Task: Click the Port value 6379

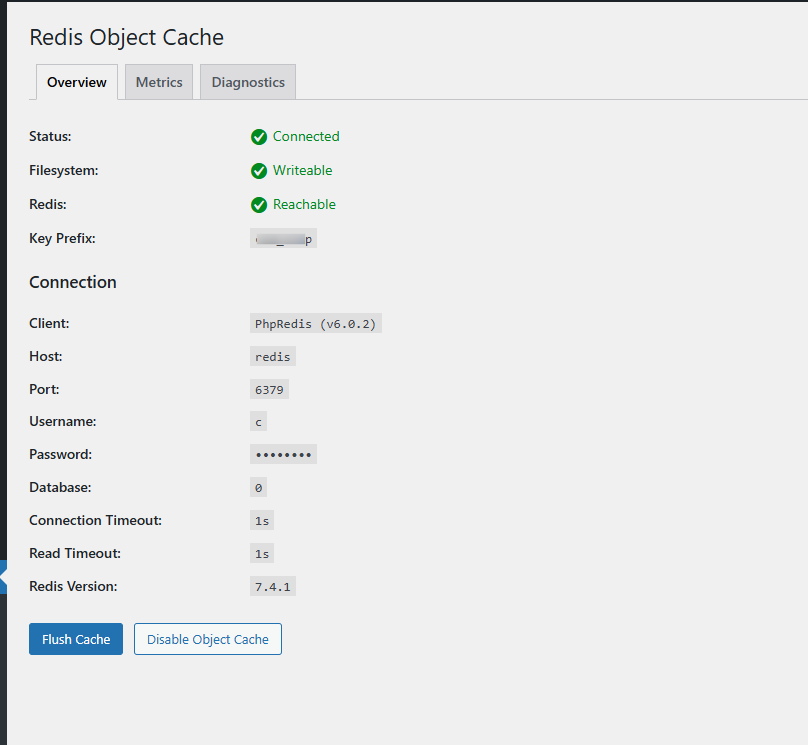Action: click(x=269, y=389)
